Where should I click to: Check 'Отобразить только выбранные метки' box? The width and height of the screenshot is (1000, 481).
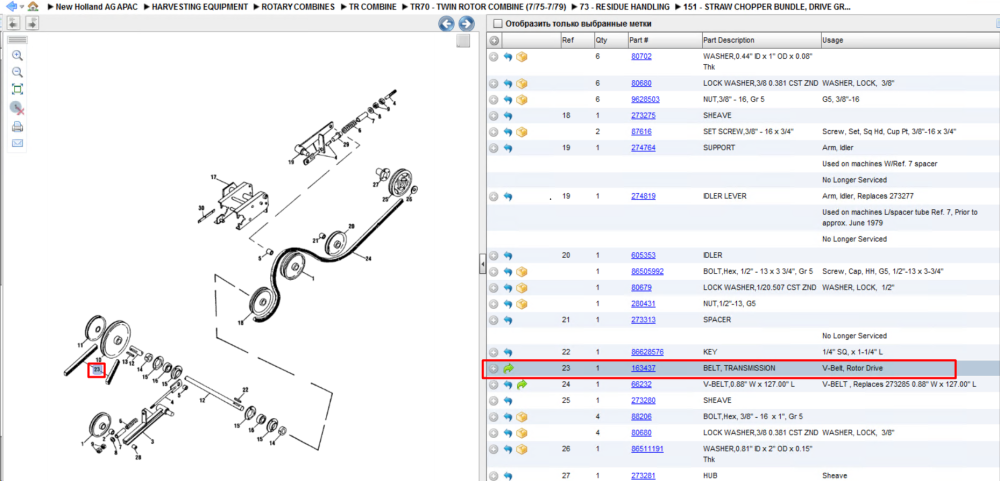click(497, 24)
